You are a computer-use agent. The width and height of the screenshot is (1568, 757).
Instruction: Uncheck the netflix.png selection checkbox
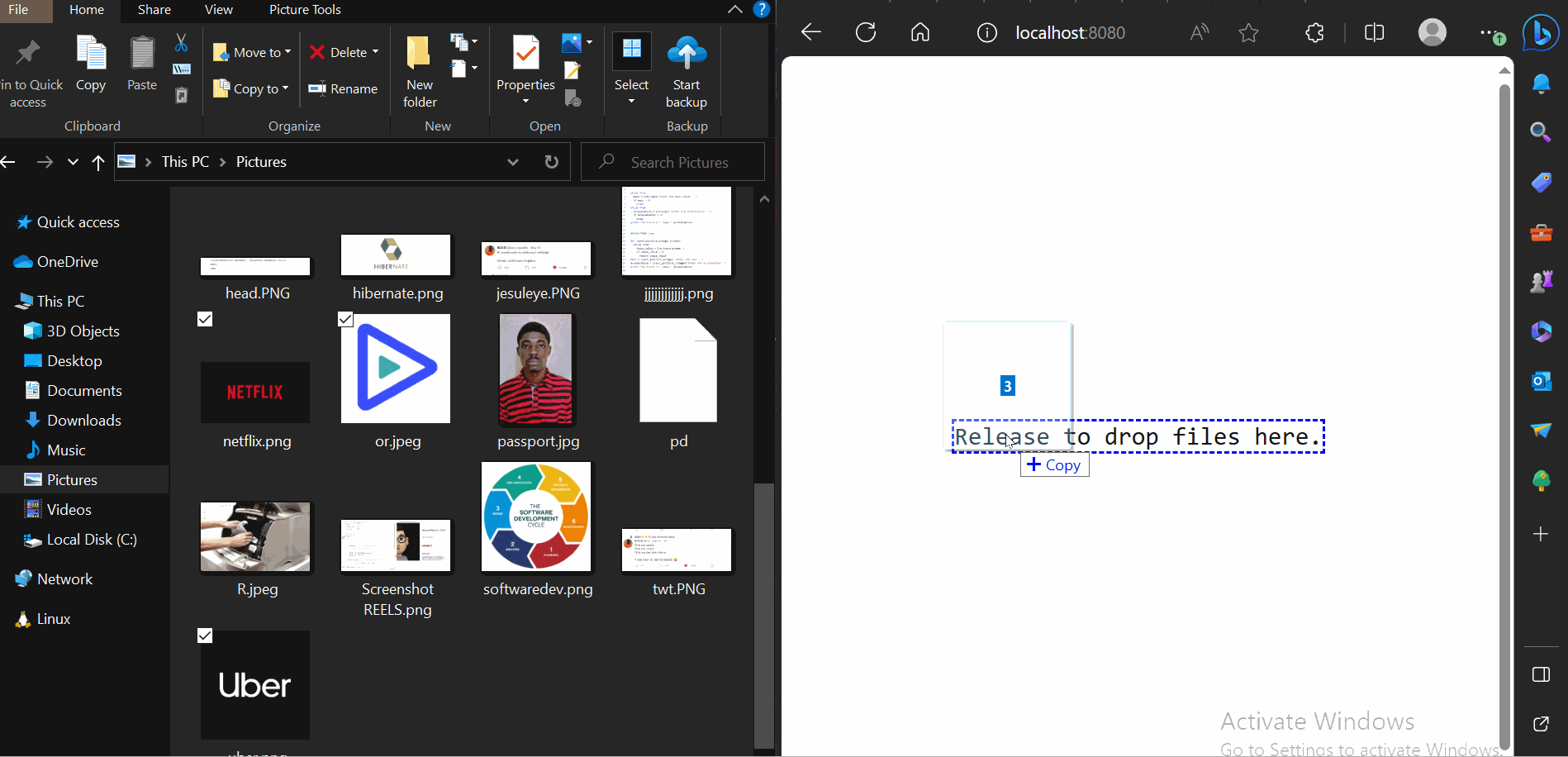click(206, 319)
